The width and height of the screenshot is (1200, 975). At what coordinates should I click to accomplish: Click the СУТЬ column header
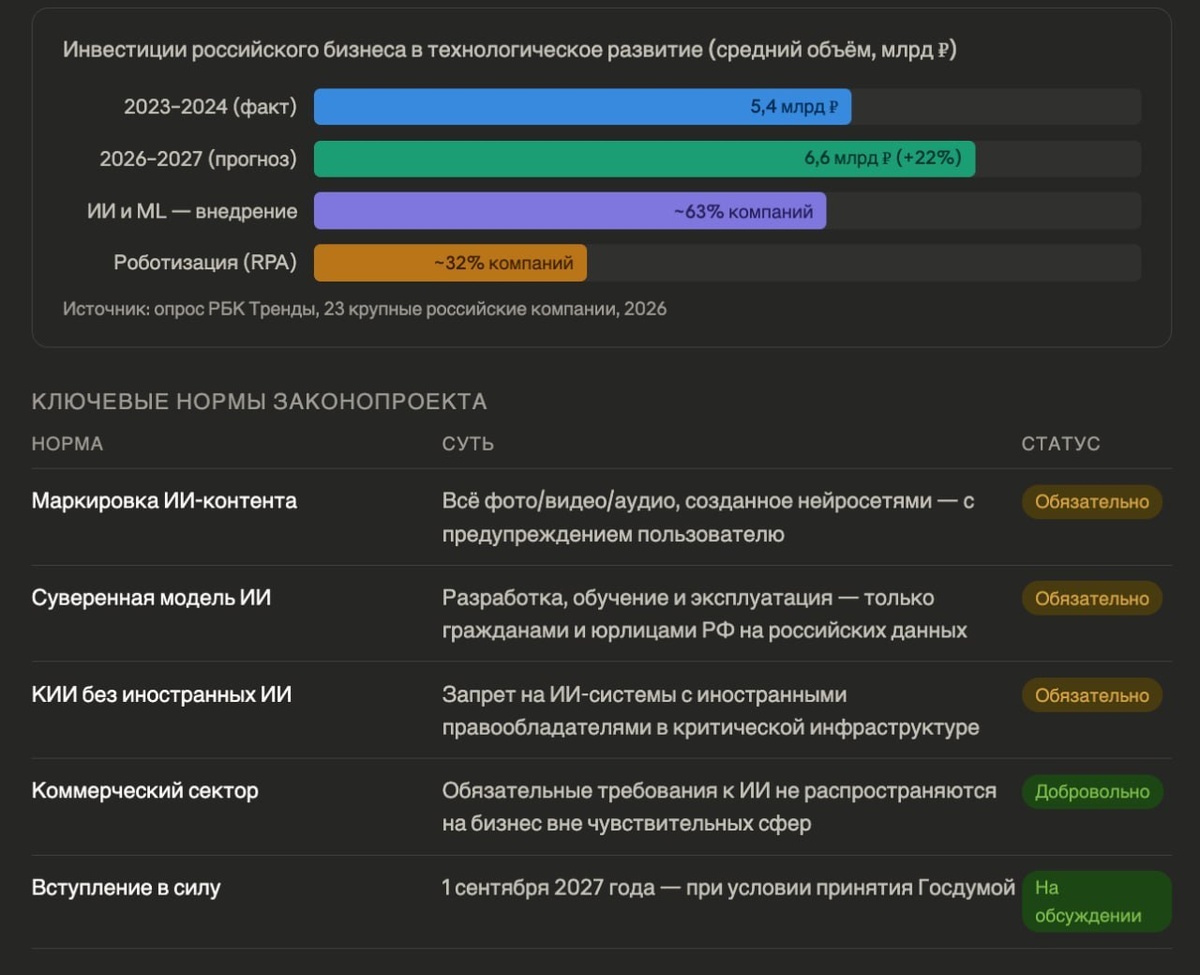coord(468,444)
